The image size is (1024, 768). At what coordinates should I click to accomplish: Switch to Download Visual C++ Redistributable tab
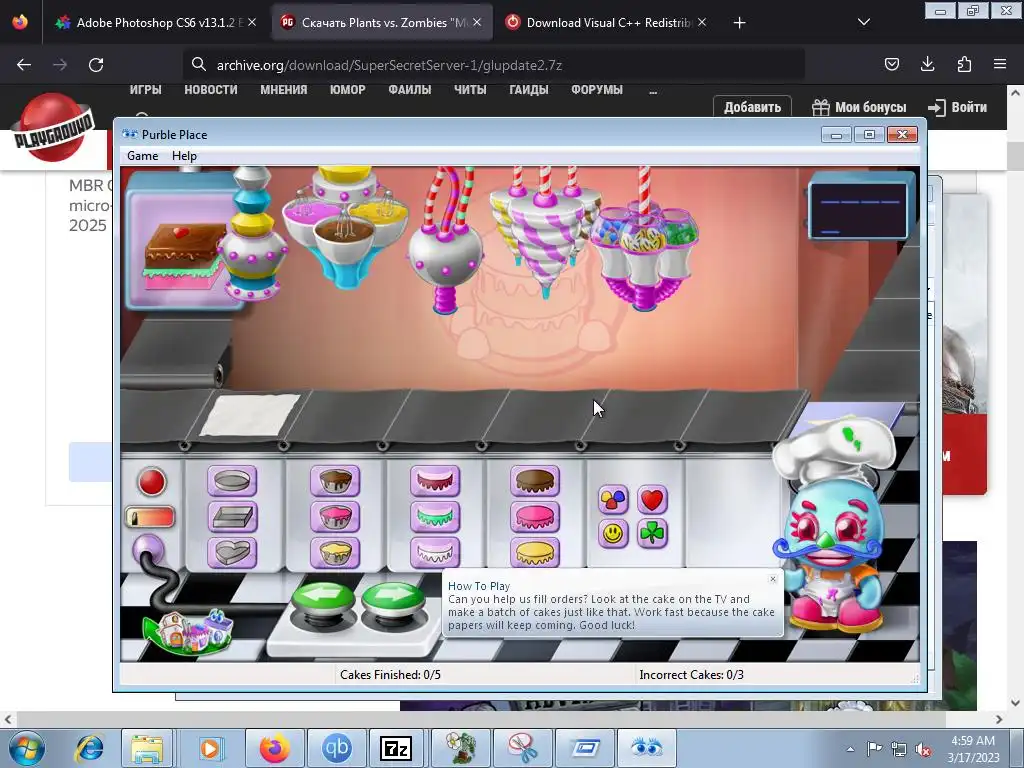[x=607, y=23]
